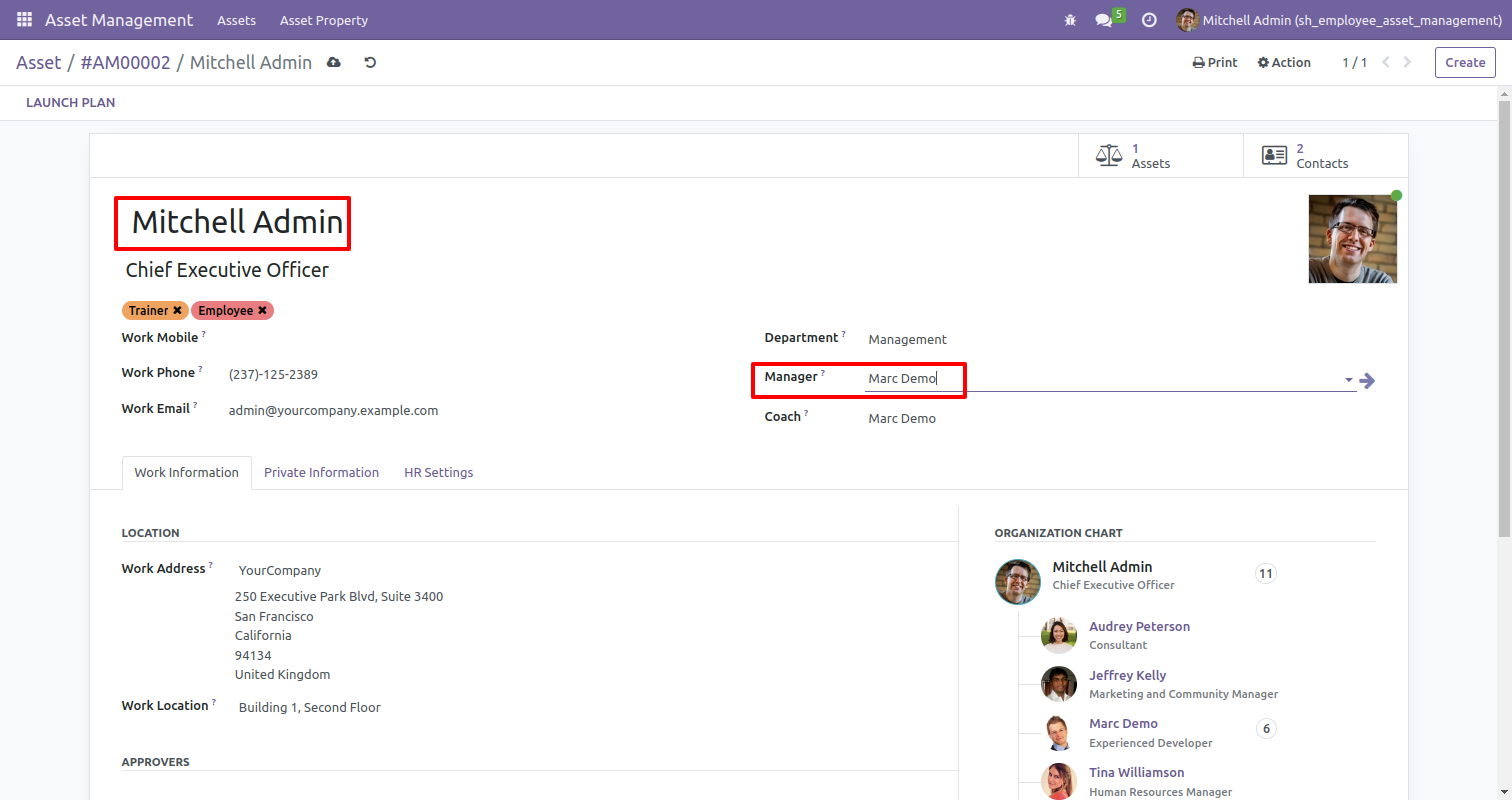Click the Create button
The width and height of the screenshot is (1512, 800).
click(x=1465, y=62)
